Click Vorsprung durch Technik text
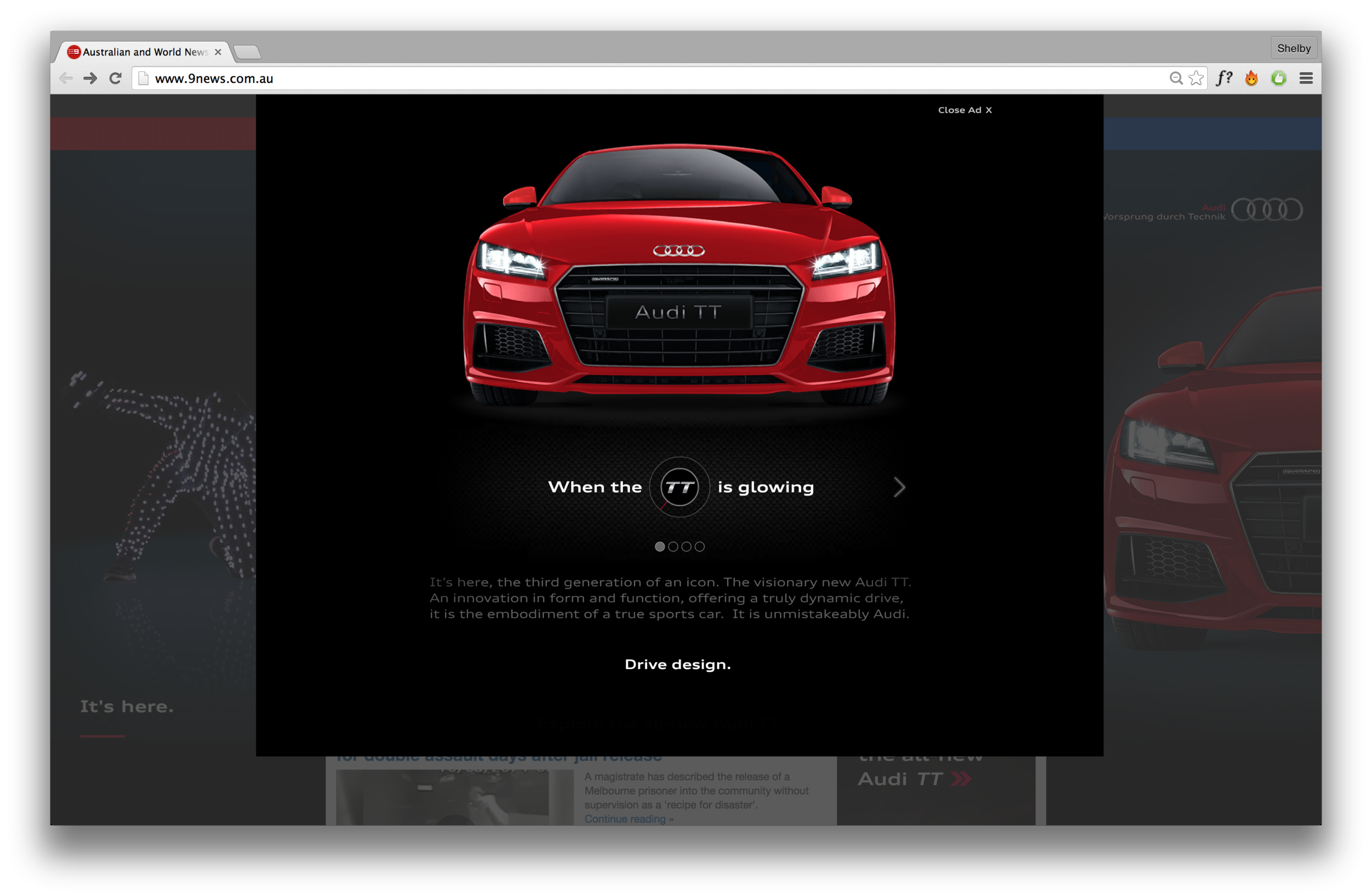Screen dimensions: 1372x895 (1164, 217)
